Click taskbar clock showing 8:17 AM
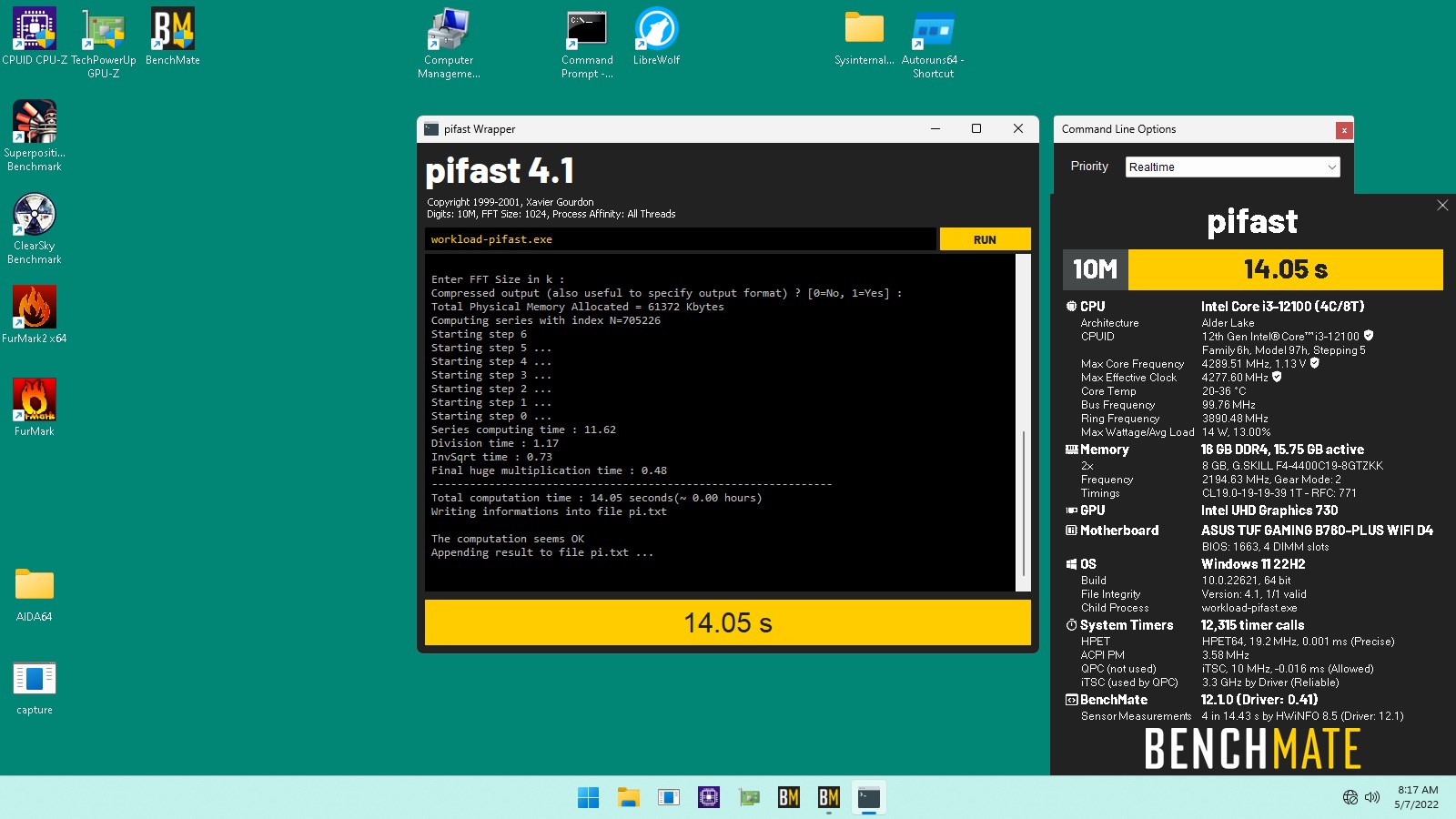 pyautogui.click(x=1417, y=797)
